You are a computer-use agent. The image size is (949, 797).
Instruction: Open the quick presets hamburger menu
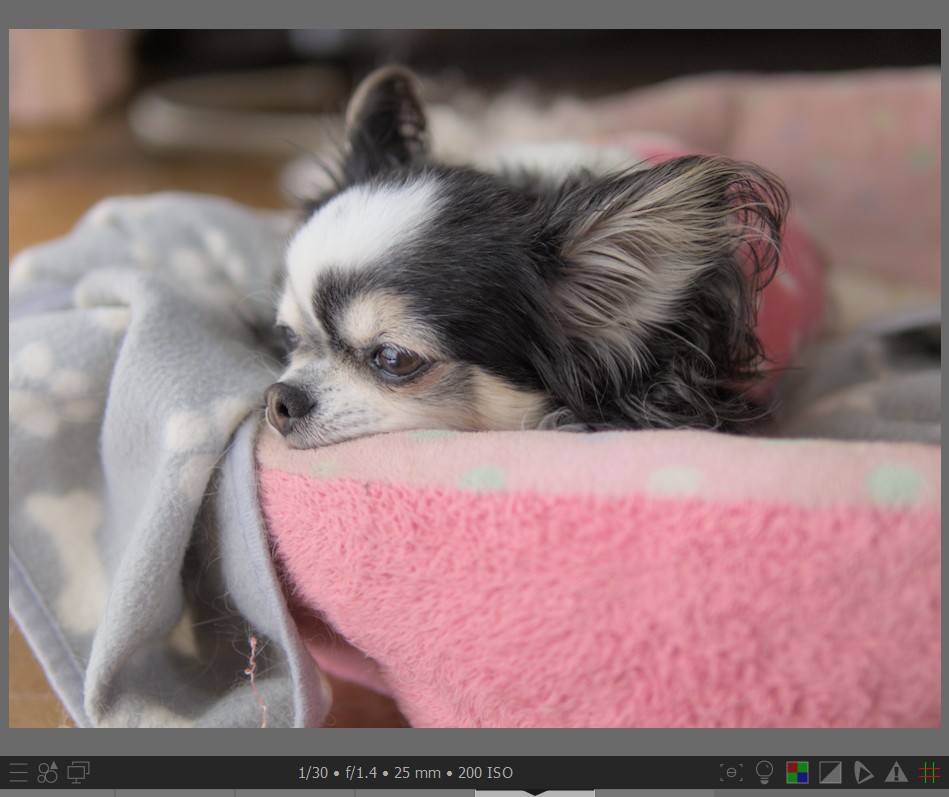click(18, 773)
